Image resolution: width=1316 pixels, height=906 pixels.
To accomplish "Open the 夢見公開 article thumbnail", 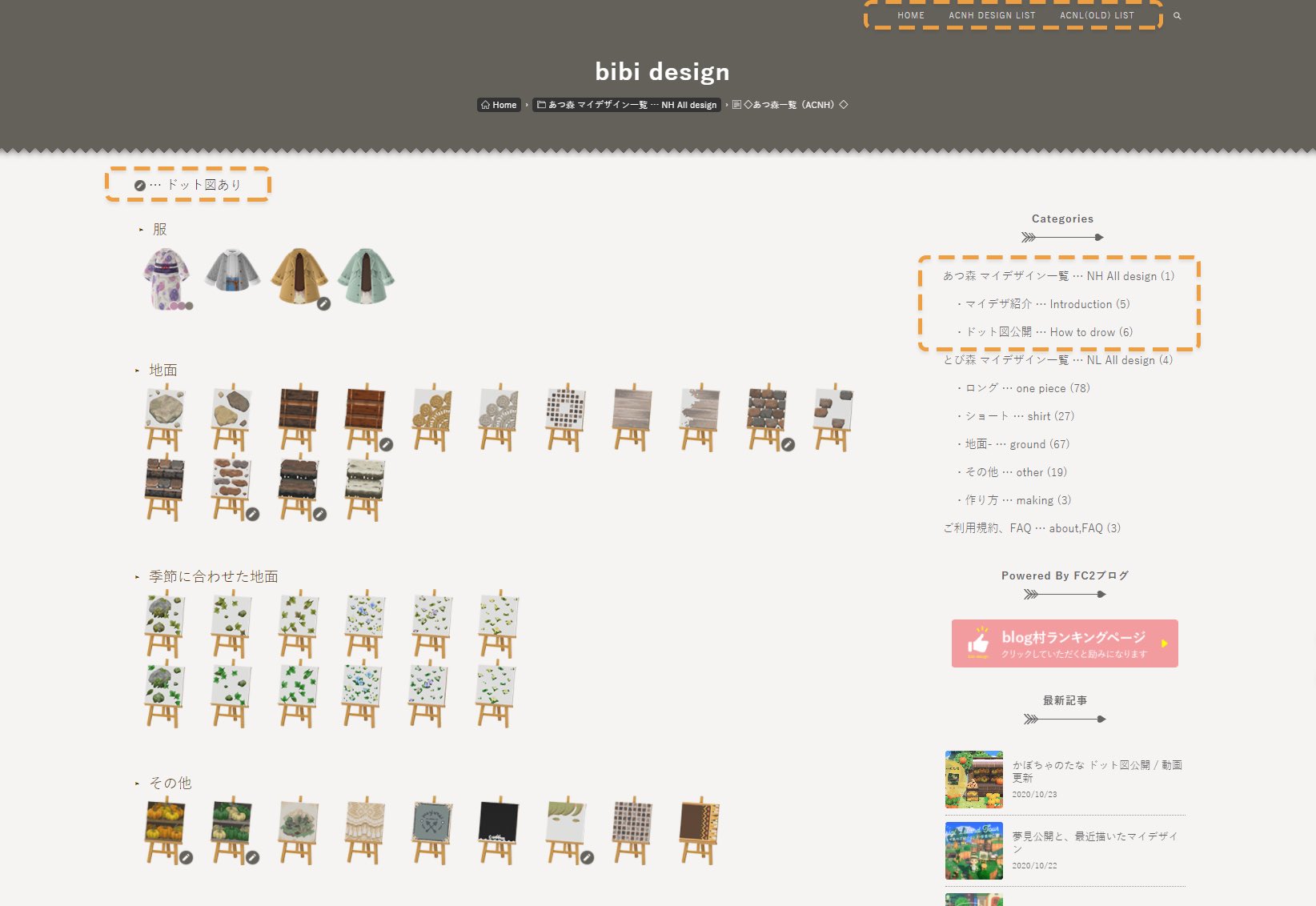I will [974, 851].
